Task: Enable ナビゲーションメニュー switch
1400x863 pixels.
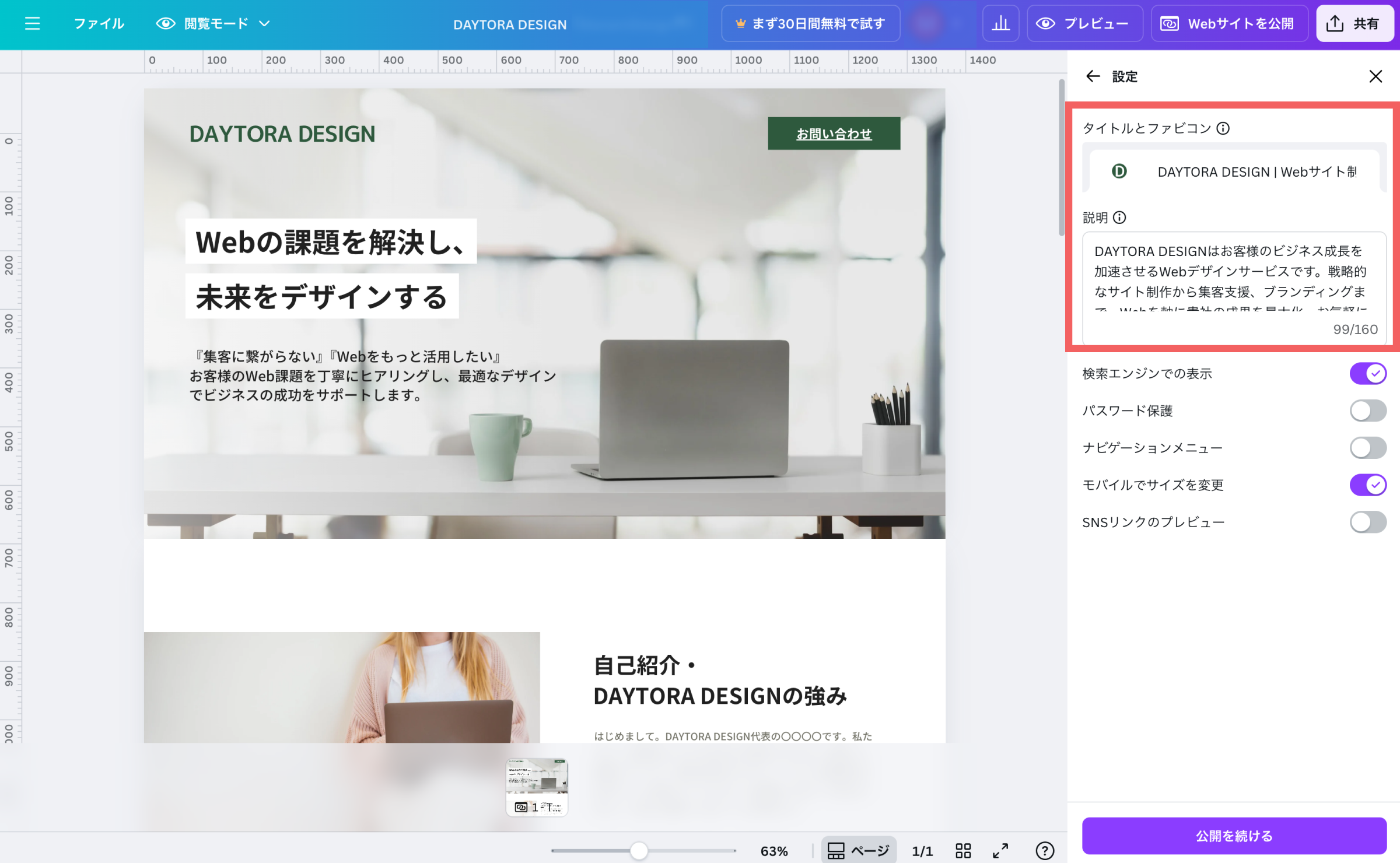Action: click(1367, 448)
